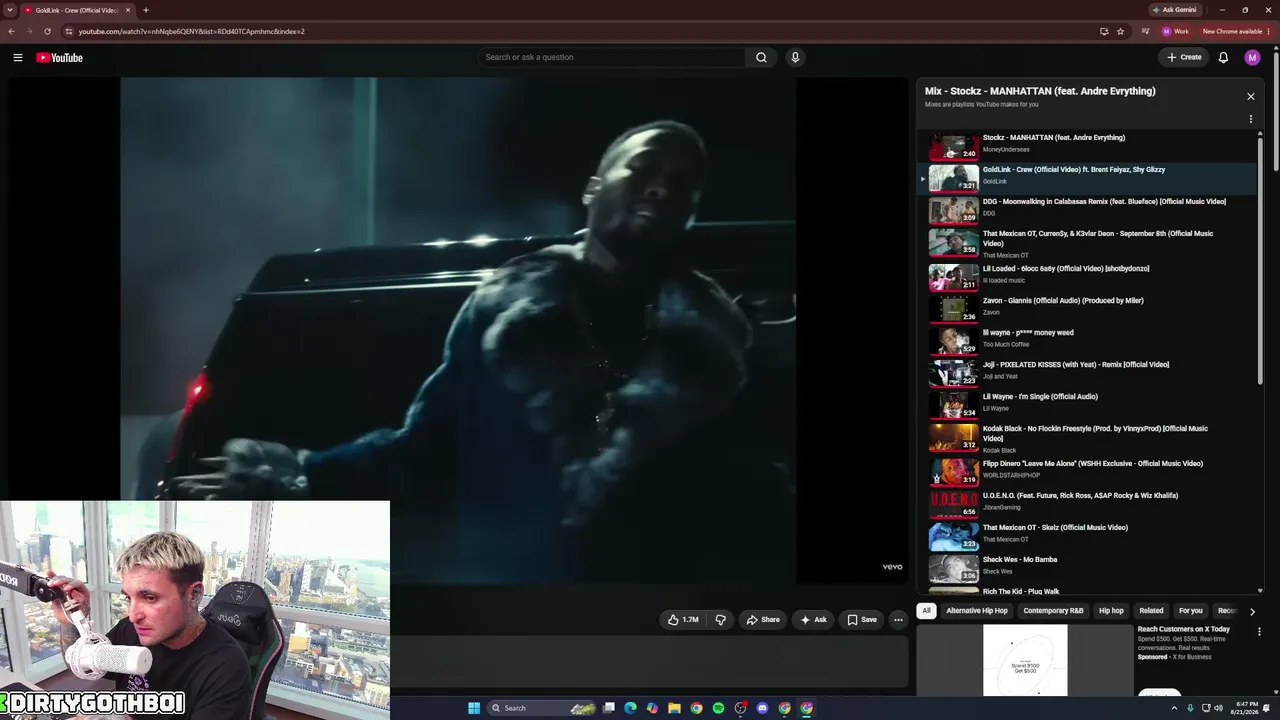Dislike the video with thumbs down
1280x720 pixels.
click(720, 620)
